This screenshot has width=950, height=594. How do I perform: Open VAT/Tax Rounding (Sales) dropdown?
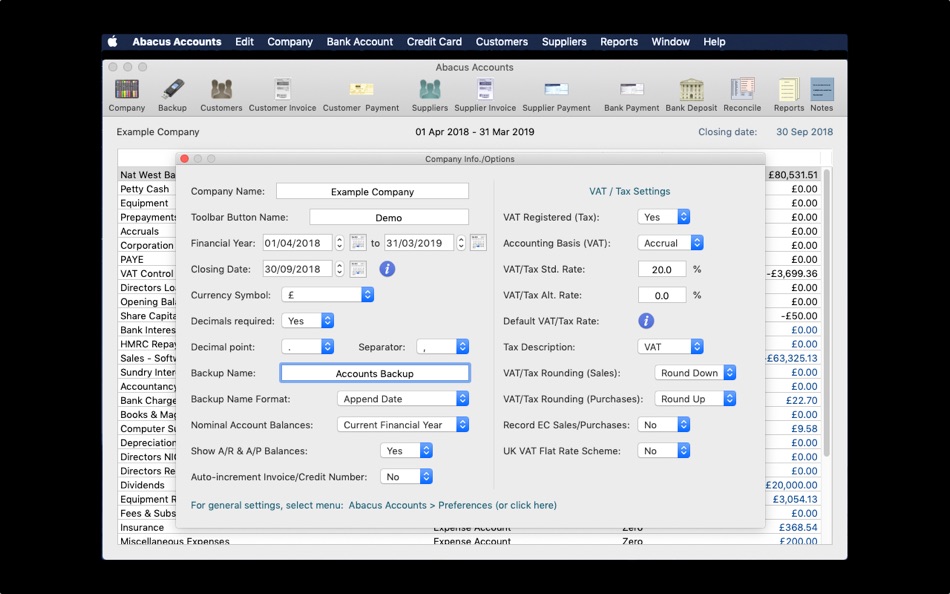(x=696, y=373)
